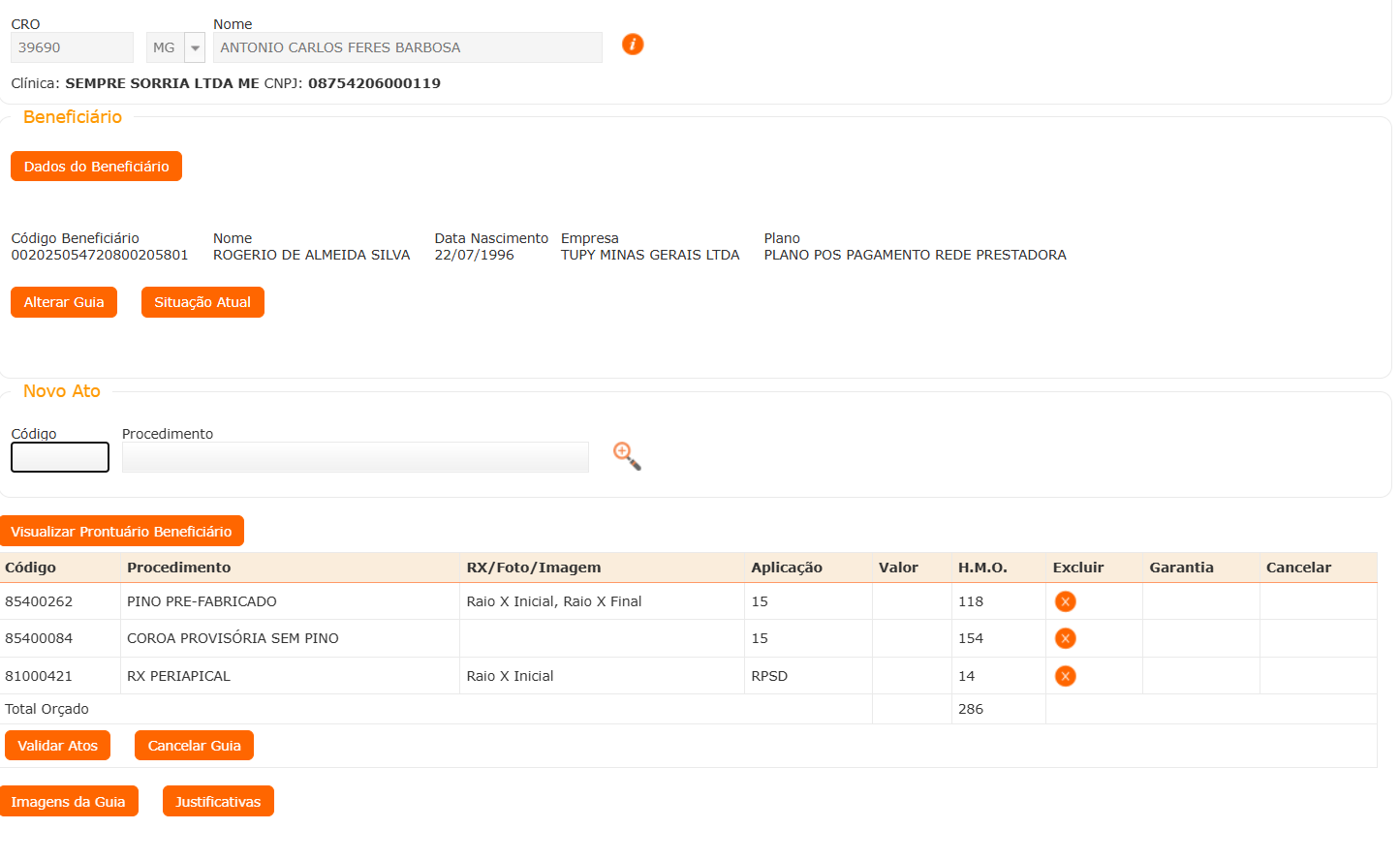The image size is (1400, 860).
Task: Delete the PINO PRE-FABRICADO row
Action: tap(1065, 601)
